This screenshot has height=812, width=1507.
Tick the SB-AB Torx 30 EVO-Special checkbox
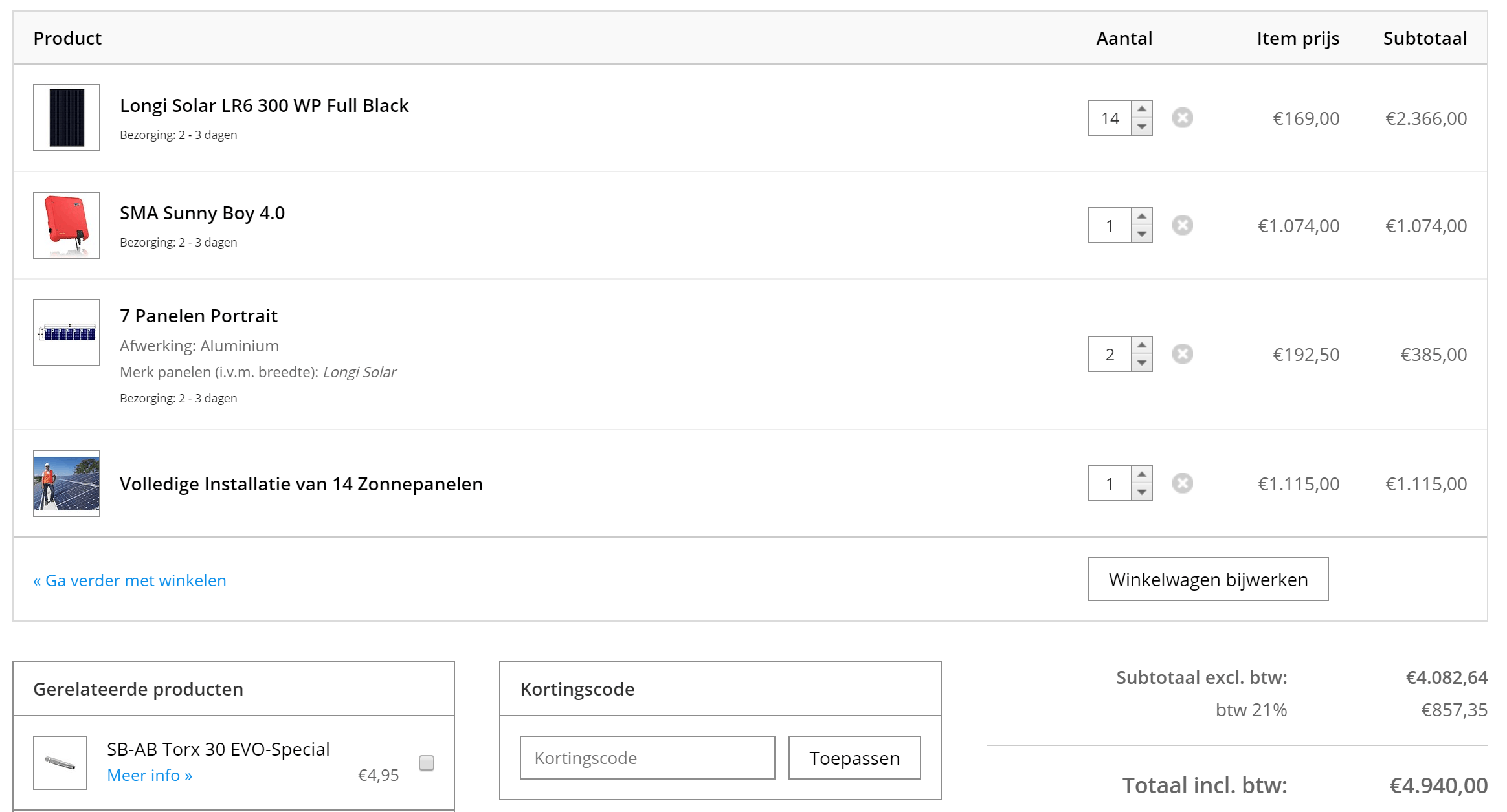427,763
